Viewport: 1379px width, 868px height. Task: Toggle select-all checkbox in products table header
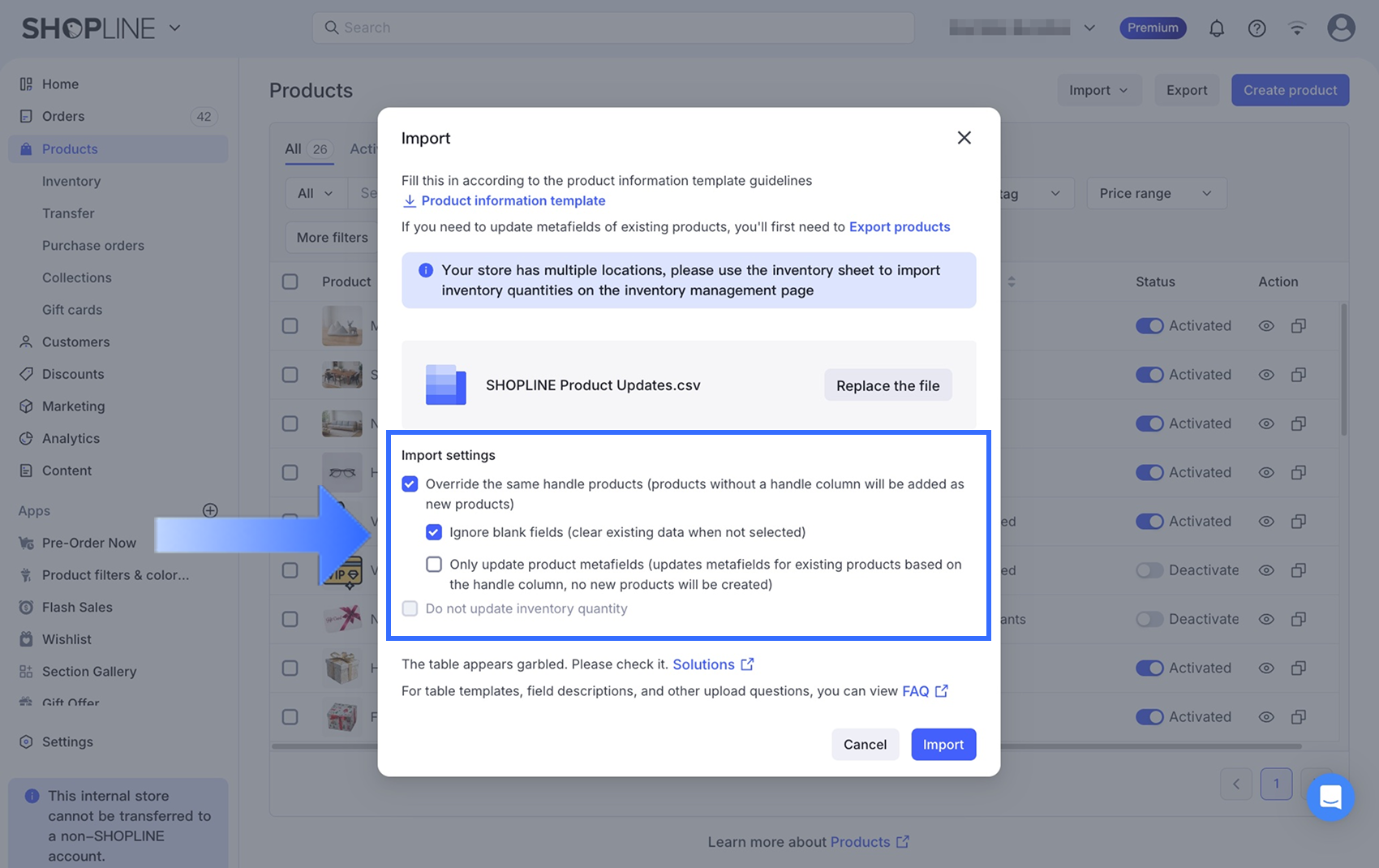(x=290, y=281)
